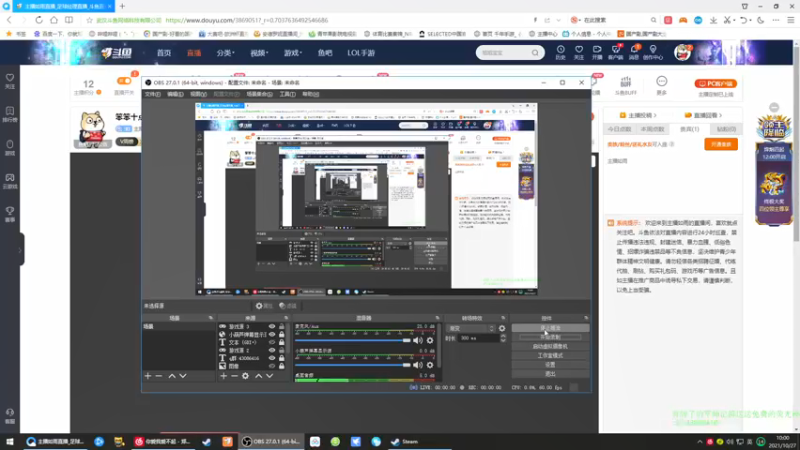Pop out scenes dock icon
Image resolution: width=800 pixels, height=450 pixels.
tap(211, 318)
